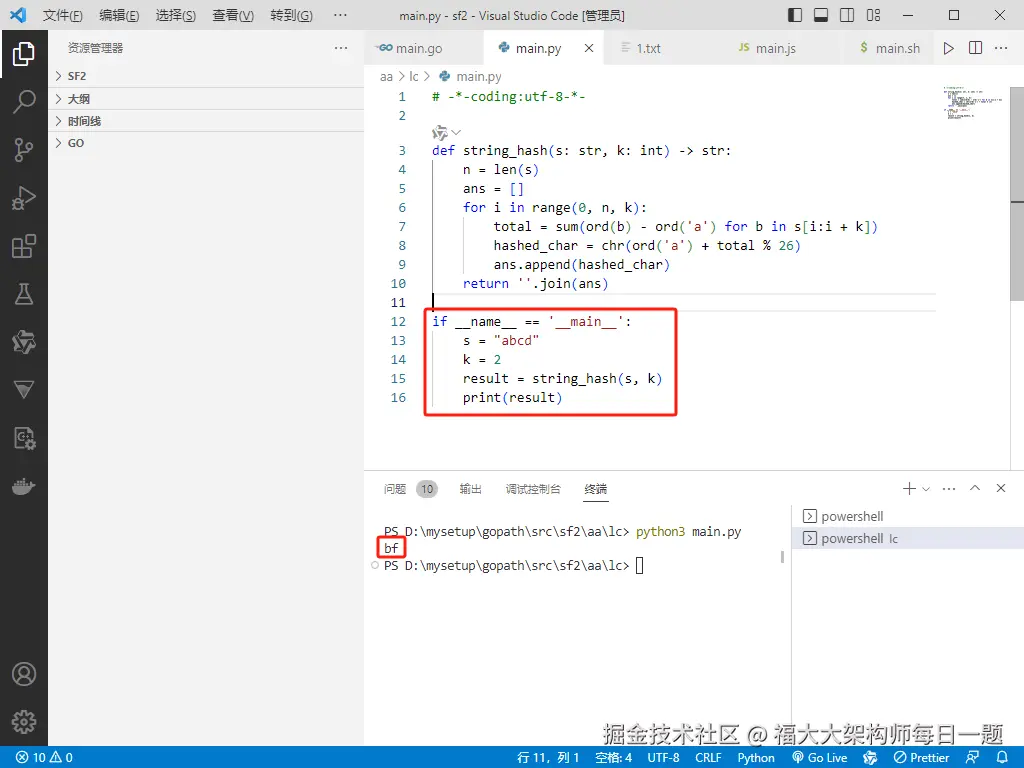Change language mode from Python

click(x=756, y=758)
